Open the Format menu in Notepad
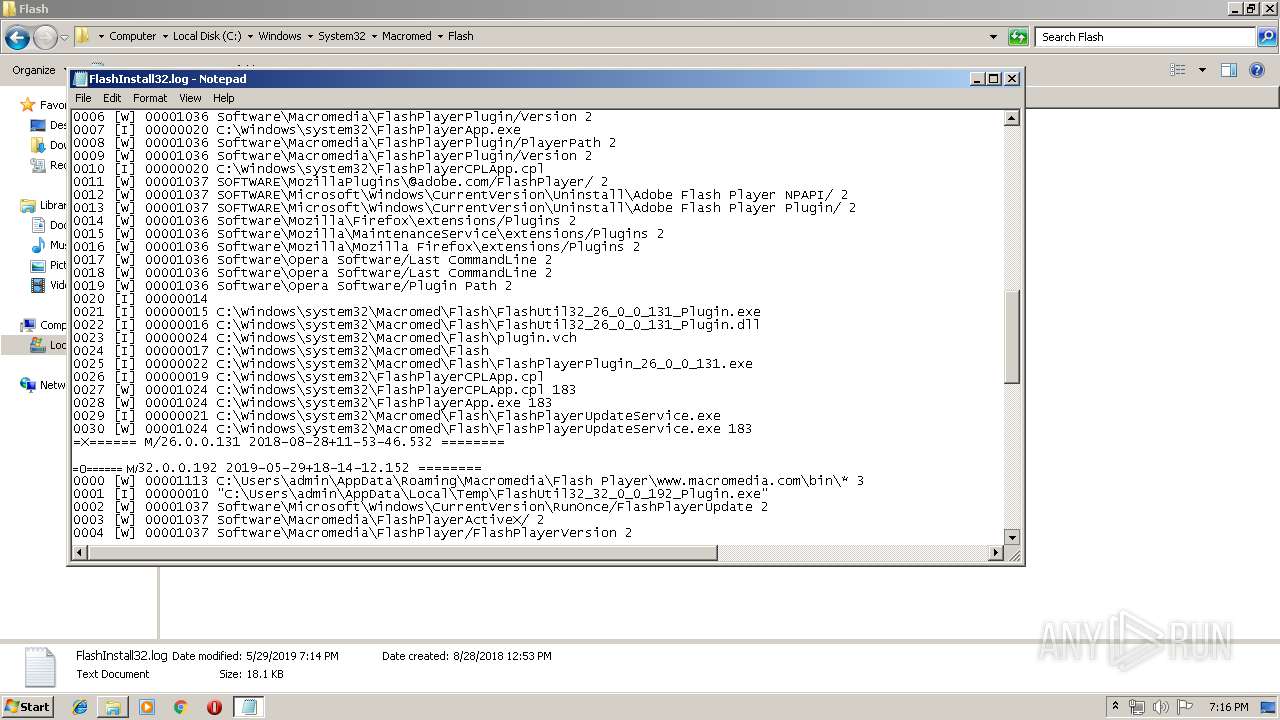The width and height of the screenshot is (1280, 720). pos(150,98)
